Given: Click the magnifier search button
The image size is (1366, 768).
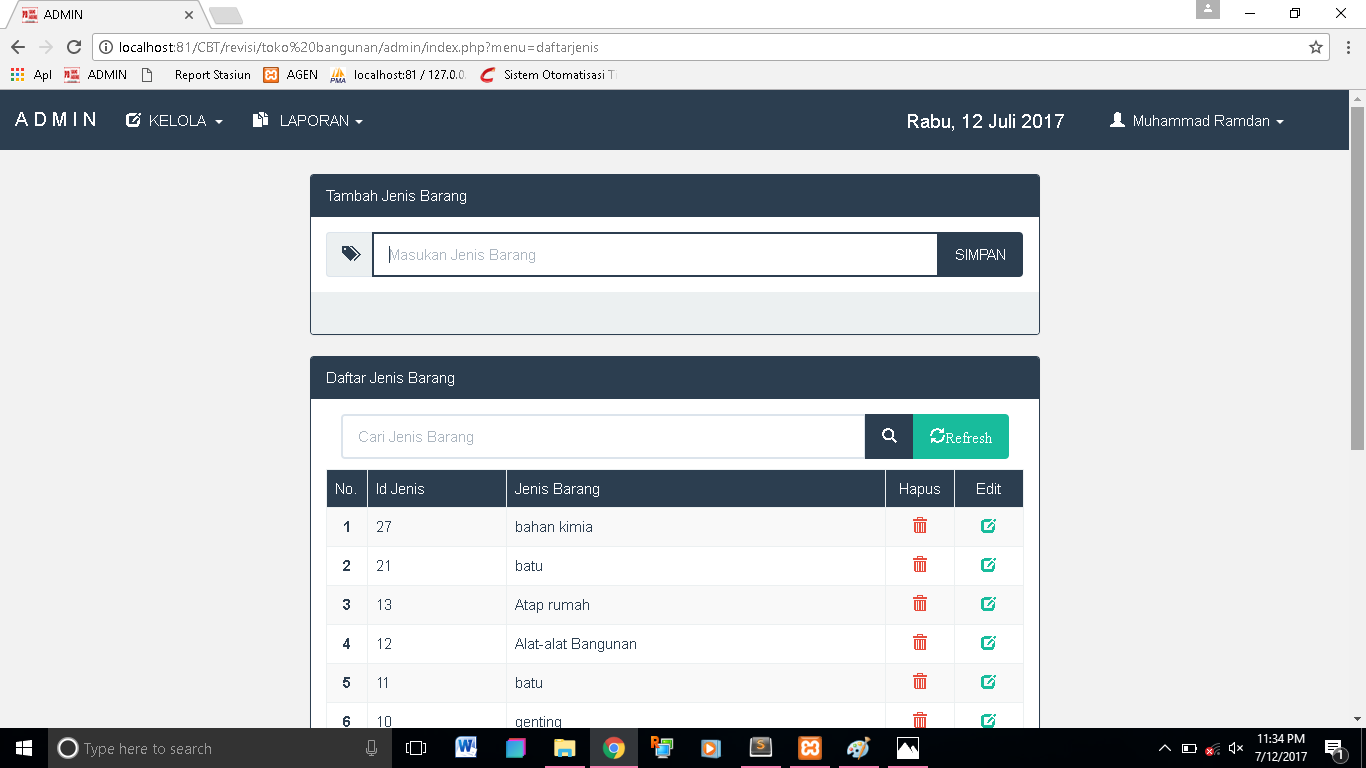Looking at the screenshot, I should click(x=889, y=437).
